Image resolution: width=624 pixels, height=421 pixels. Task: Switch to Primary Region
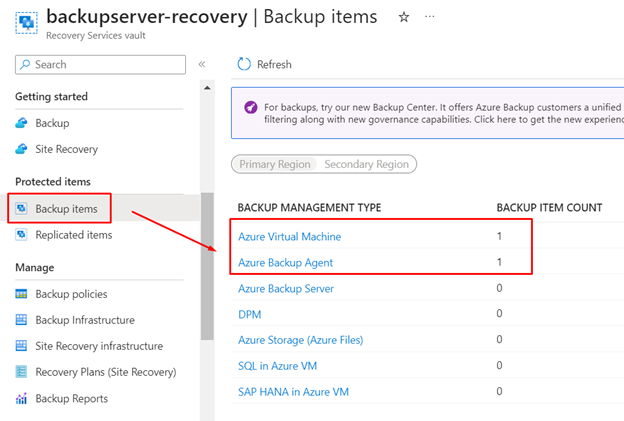(x=275, y=164)
